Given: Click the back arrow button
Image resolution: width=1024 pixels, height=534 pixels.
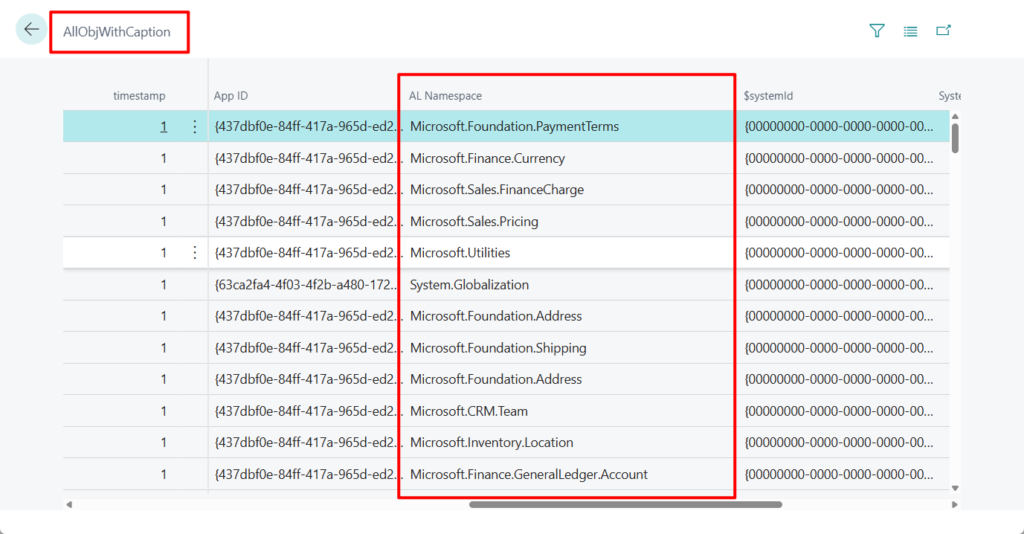Looking at the screenshot, I should (x=31, y=30).
